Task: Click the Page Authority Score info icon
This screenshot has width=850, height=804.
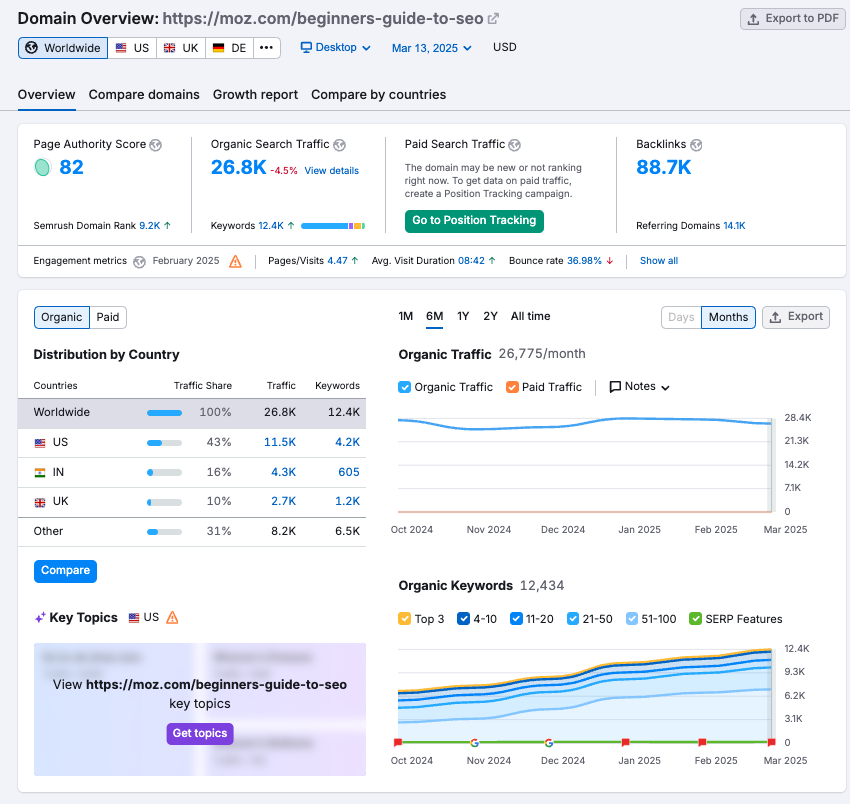Action: click(156, 145)
